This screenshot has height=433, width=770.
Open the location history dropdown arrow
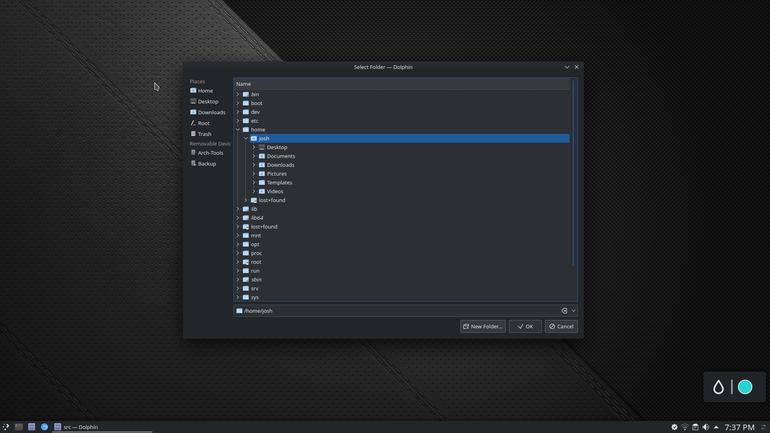point(573,311)
